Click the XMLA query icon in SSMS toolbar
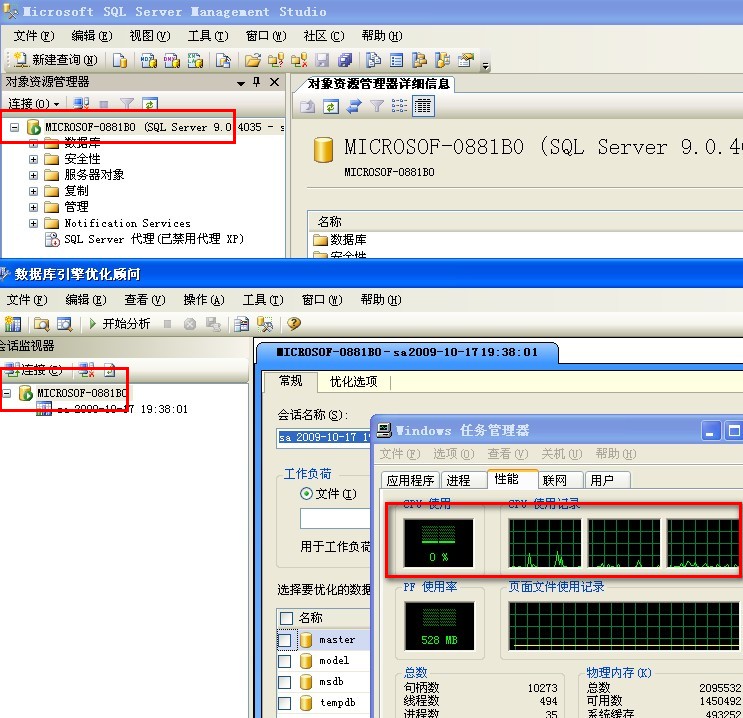This screenshot has width=743, height=718. (195, 60)
